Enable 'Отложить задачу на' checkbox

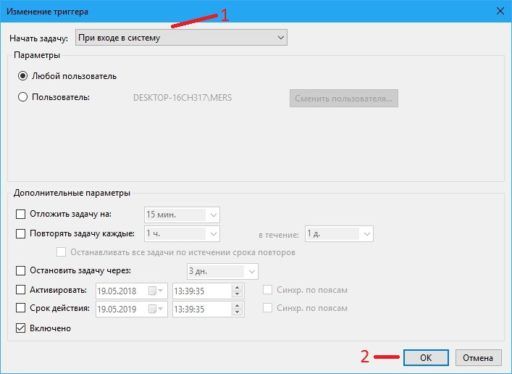[x=21, y=214]
